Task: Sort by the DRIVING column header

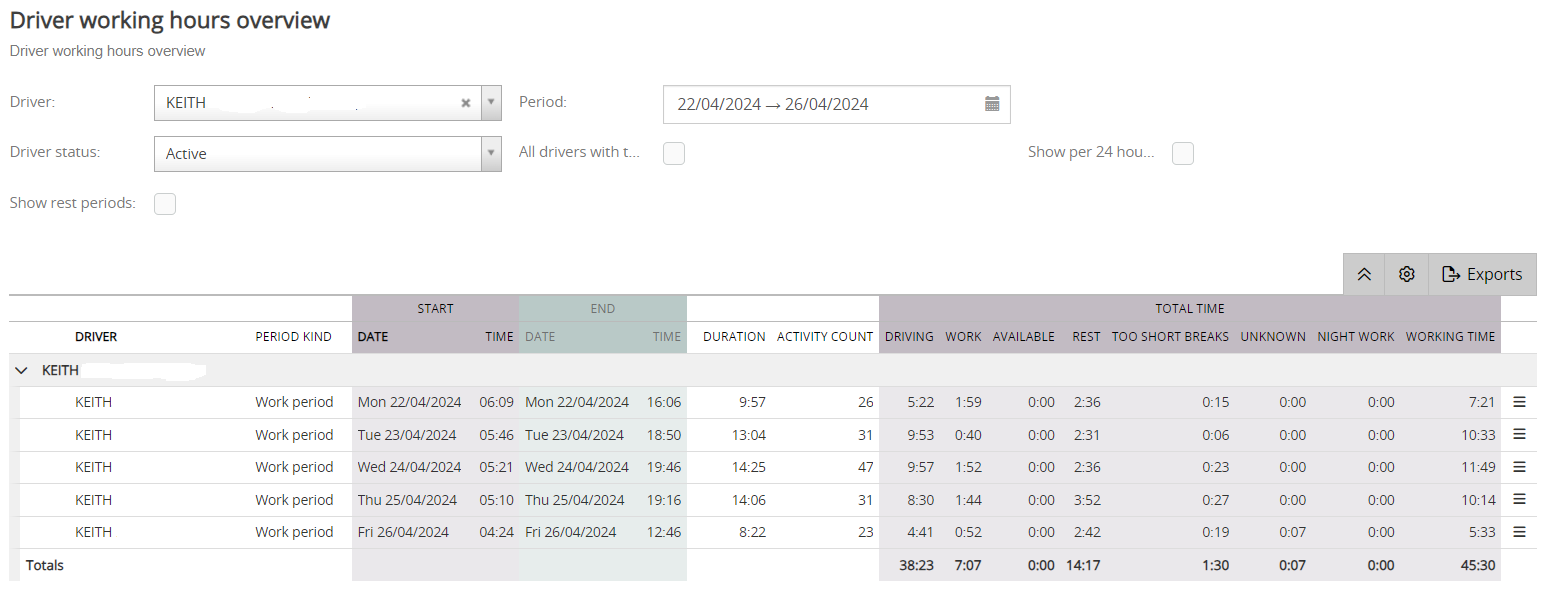Action: 909,337
